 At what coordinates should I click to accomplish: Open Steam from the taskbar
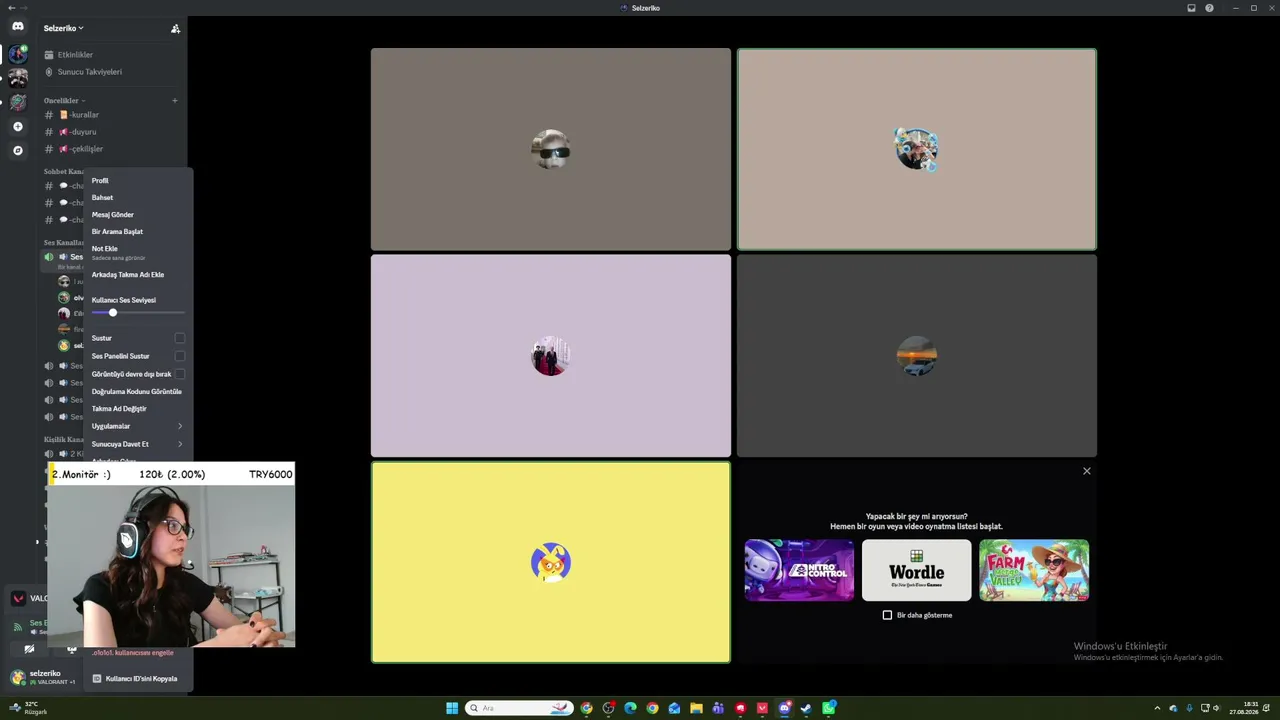click(806, 708)
